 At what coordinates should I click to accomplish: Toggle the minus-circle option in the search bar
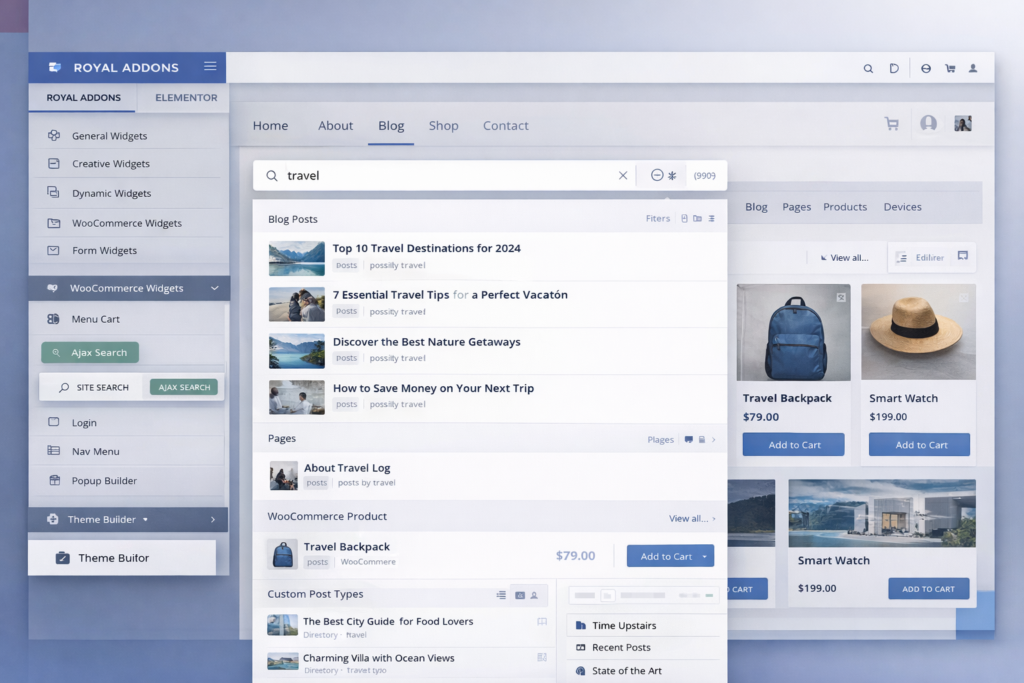click(x=657, y=174)
